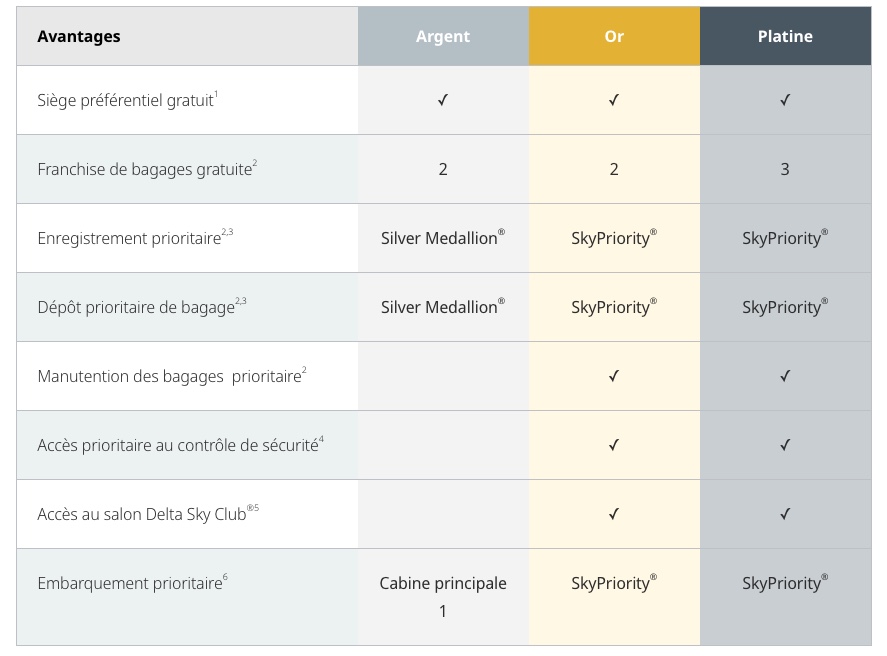The width and height of the screenshot is (887, 656).
Task: Click Platine checkmark for Siège préférentiel gratuit
Action: (785, 100)
